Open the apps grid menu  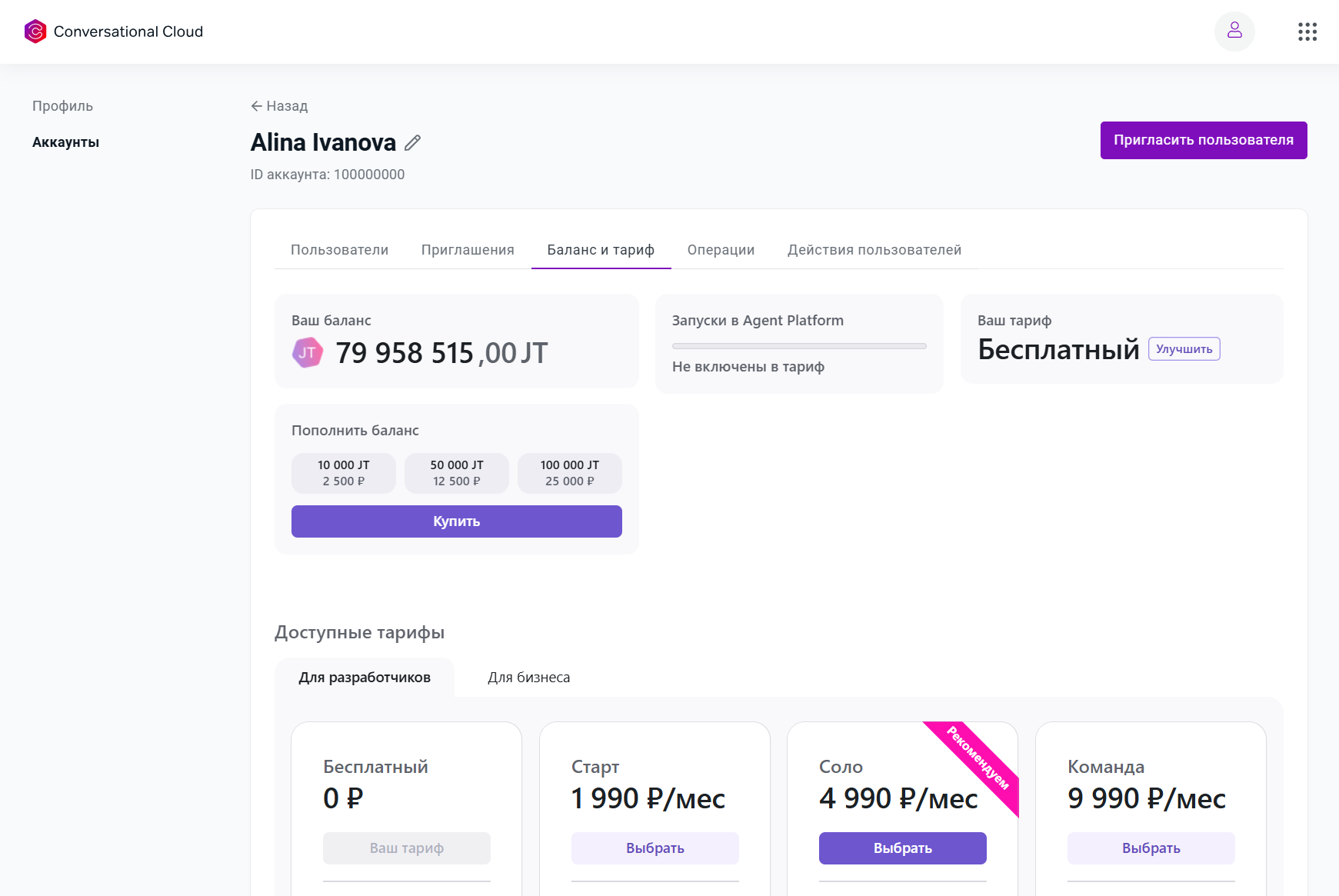point(1307,32)
